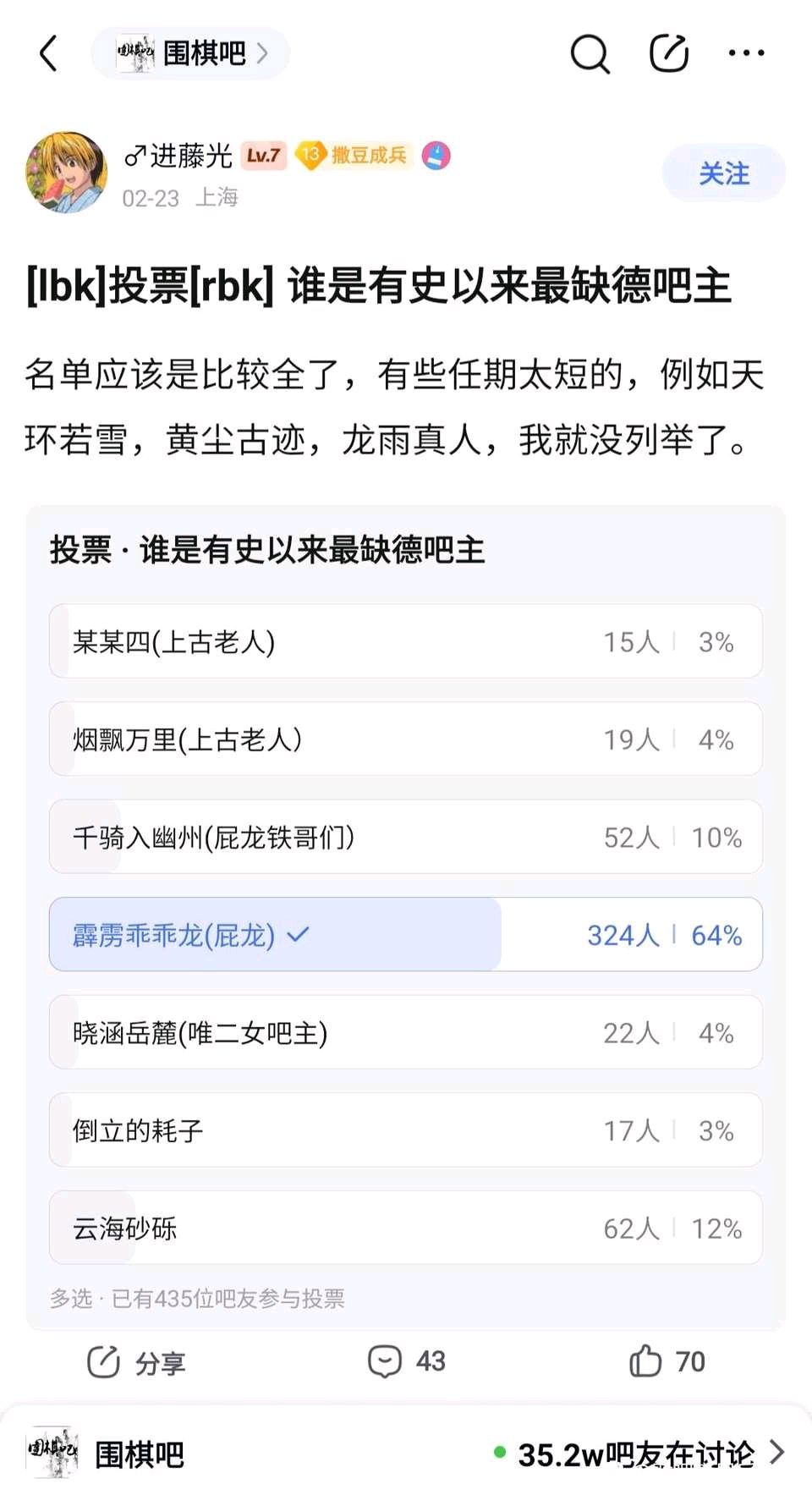Screen dimensions: 812x1495
Task: Open the three-dot more menu
Action: coord(746,53)
